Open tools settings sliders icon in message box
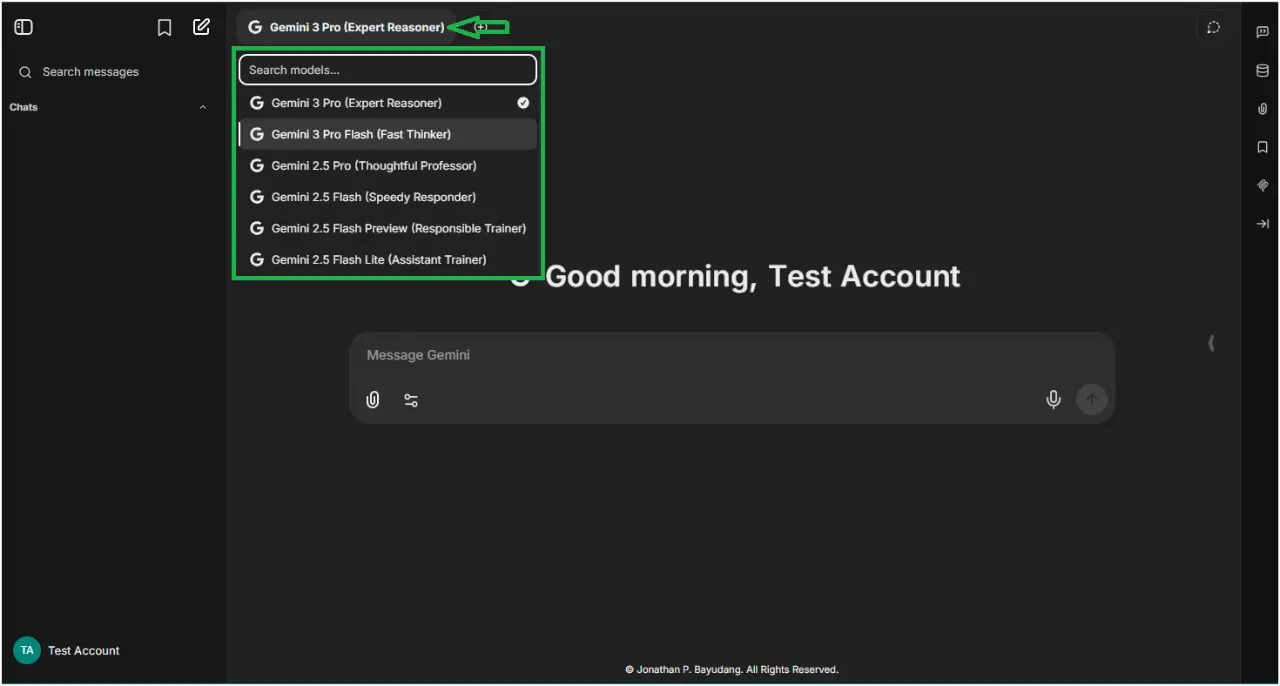Viewport: 1280px width, 686px height. coord(411,400)
